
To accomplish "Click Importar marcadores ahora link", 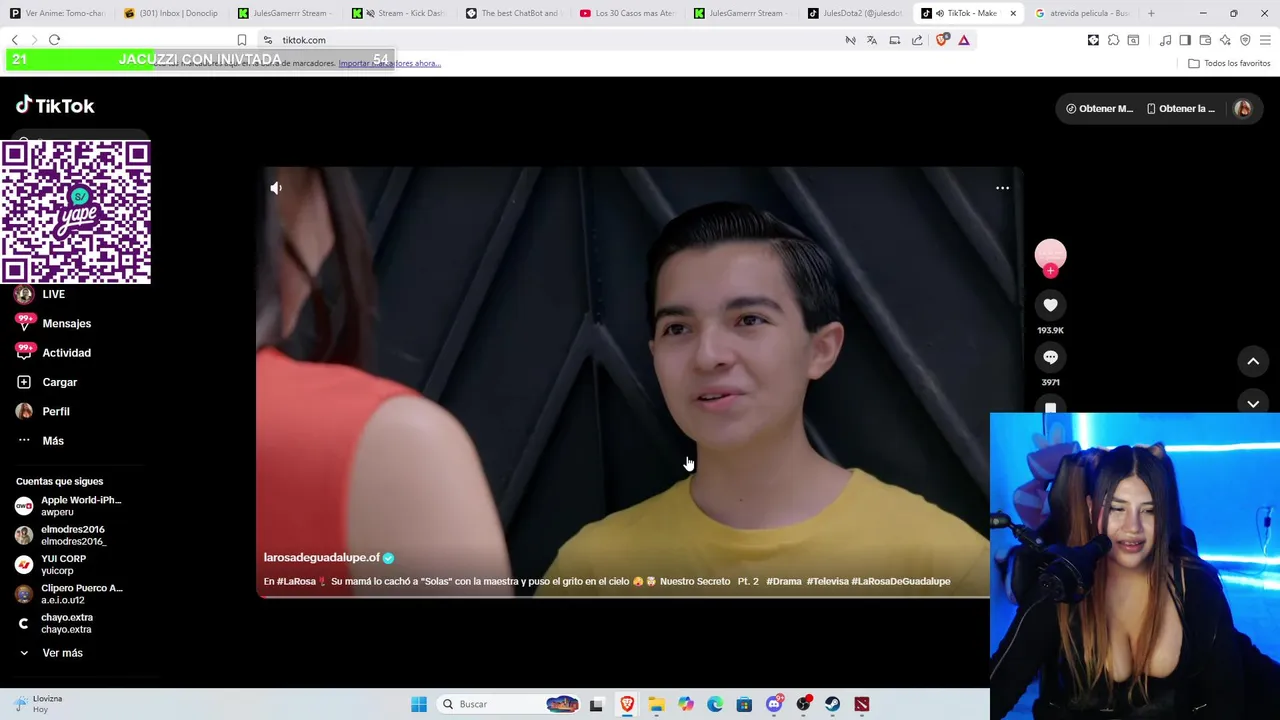I will [x=389, y=63].
